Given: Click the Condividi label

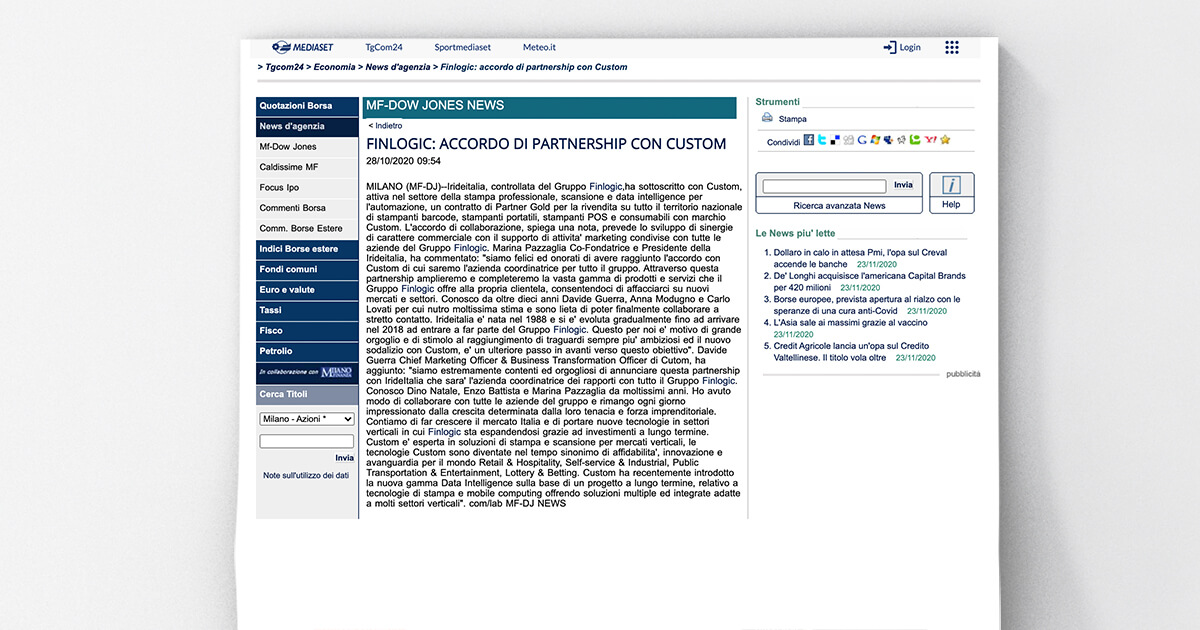Looking at the screenshot, I should point(783,142).
